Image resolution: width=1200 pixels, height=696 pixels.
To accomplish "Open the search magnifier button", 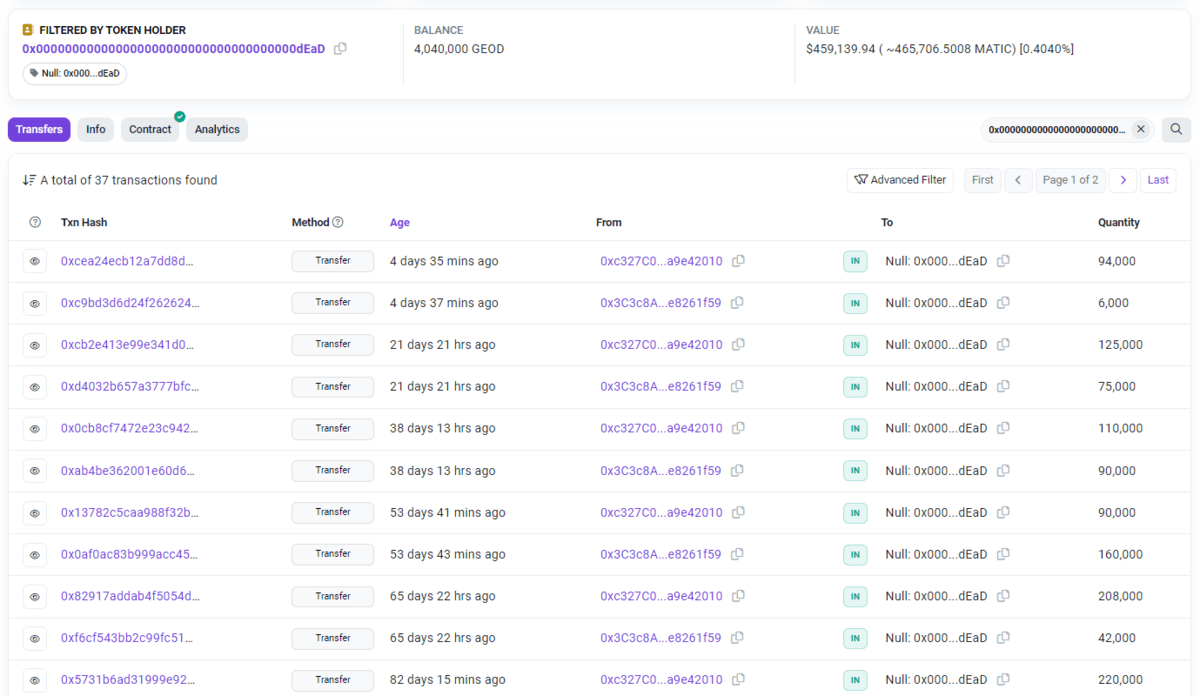I will pos(1176,129).
